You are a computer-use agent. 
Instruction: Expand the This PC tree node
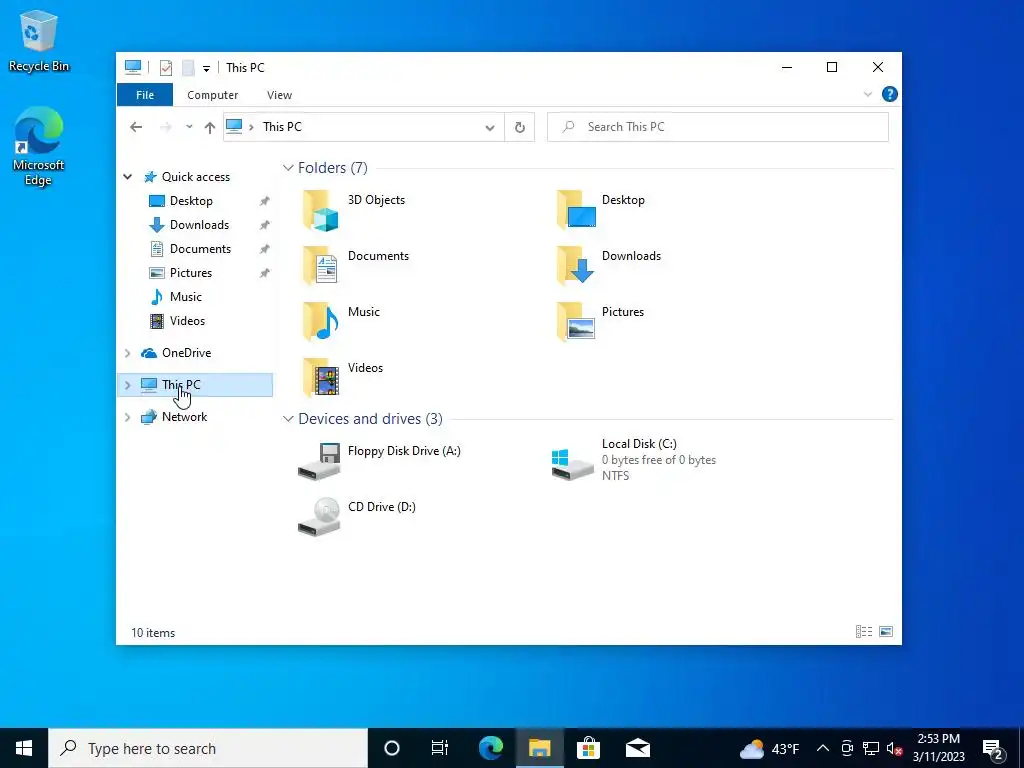pyautogui.click(x=128, y=385)
